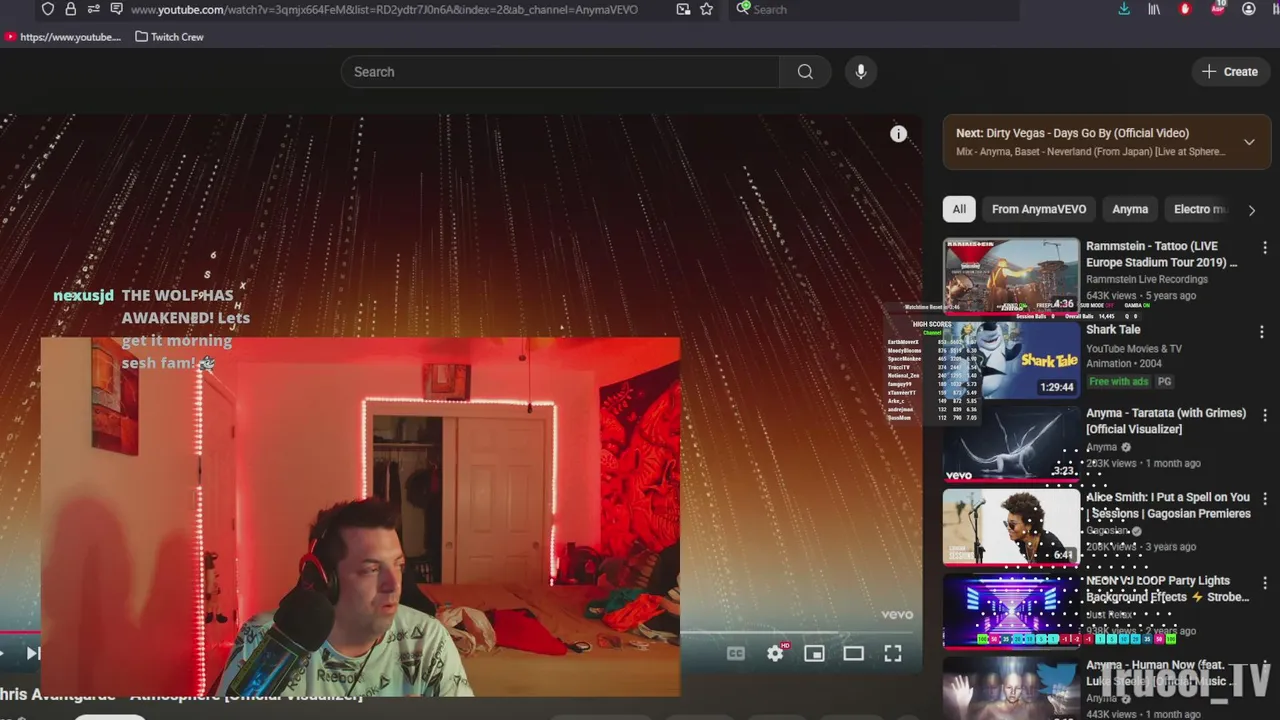Screen dimensions: 1280x720
Task: Open the video info card icon
Action: pos(899,134)
